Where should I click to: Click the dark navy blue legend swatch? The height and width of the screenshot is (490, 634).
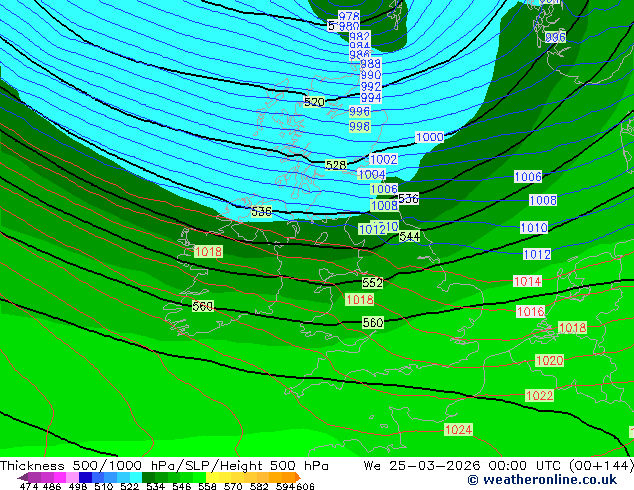[86, 477]
